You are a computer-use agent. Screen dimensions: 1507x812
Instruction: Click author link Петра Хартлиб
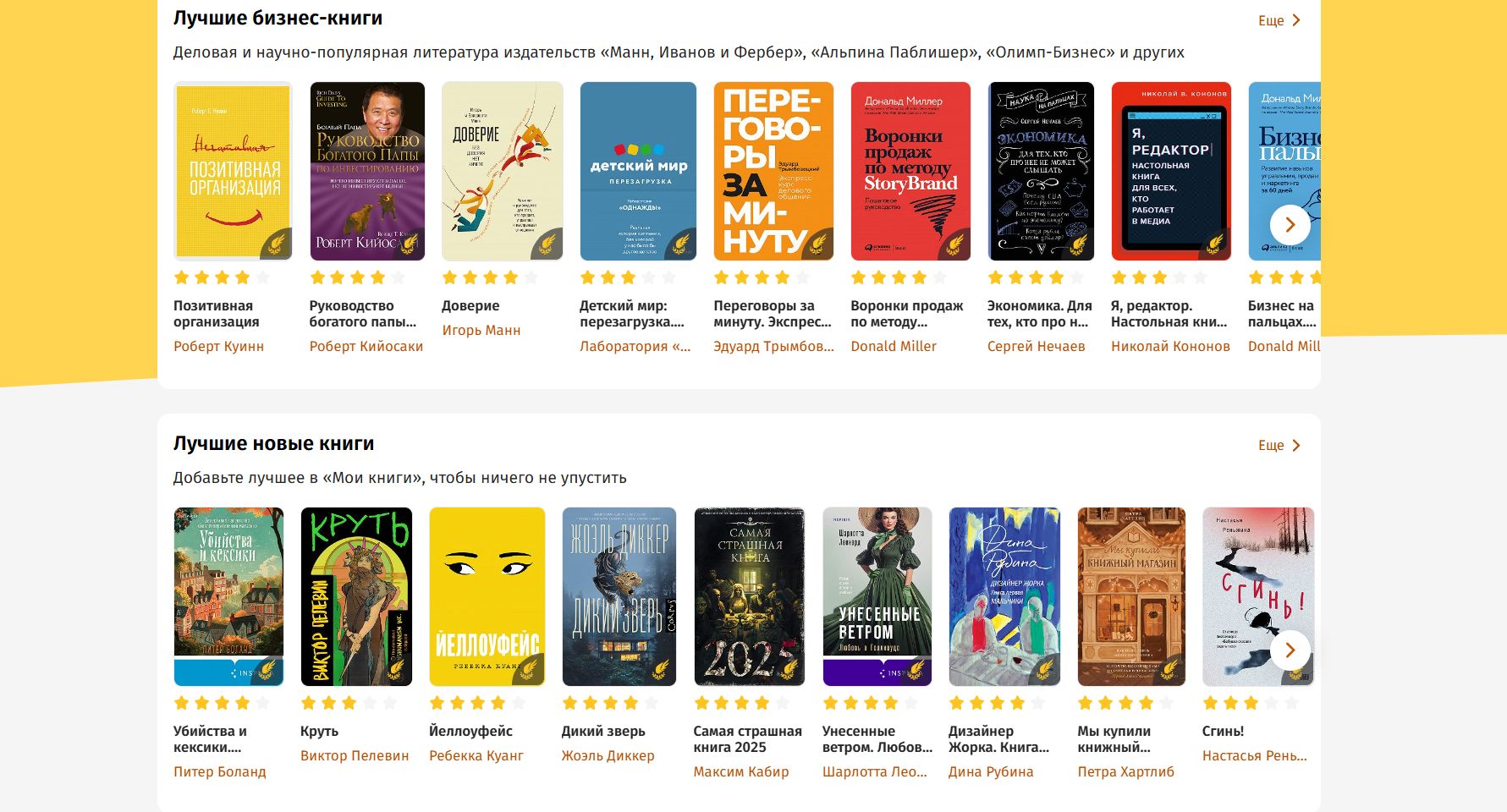[1125, 771]
